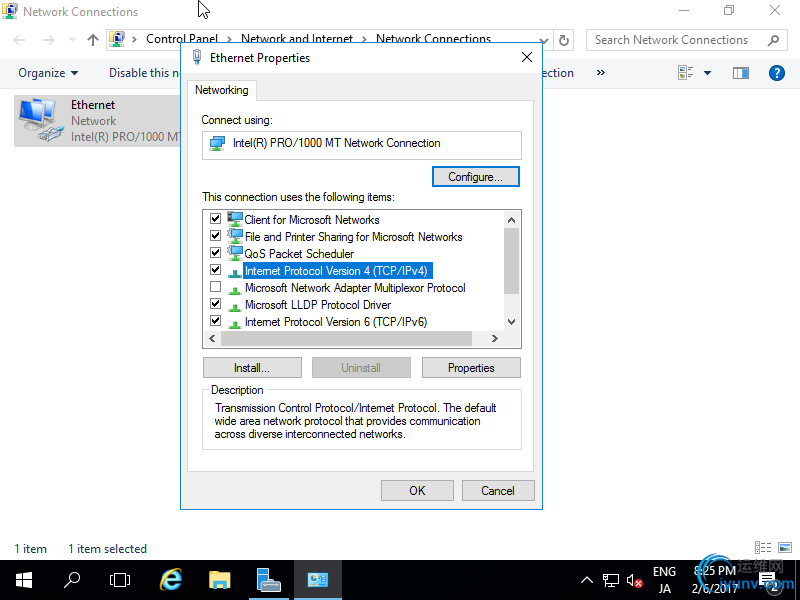Click the QoS Packet Scheduler item icon
This screenshot has height=600, width=800.
[x=235, y=253]
